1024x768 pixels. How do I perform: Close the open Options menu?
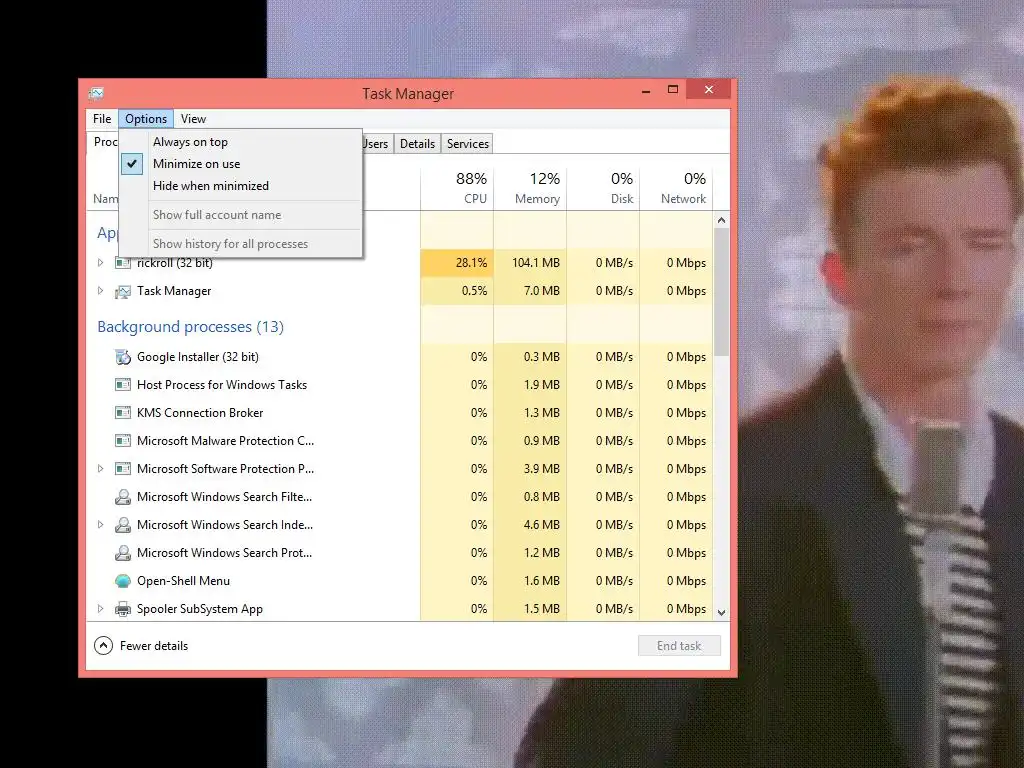(146, 119)
